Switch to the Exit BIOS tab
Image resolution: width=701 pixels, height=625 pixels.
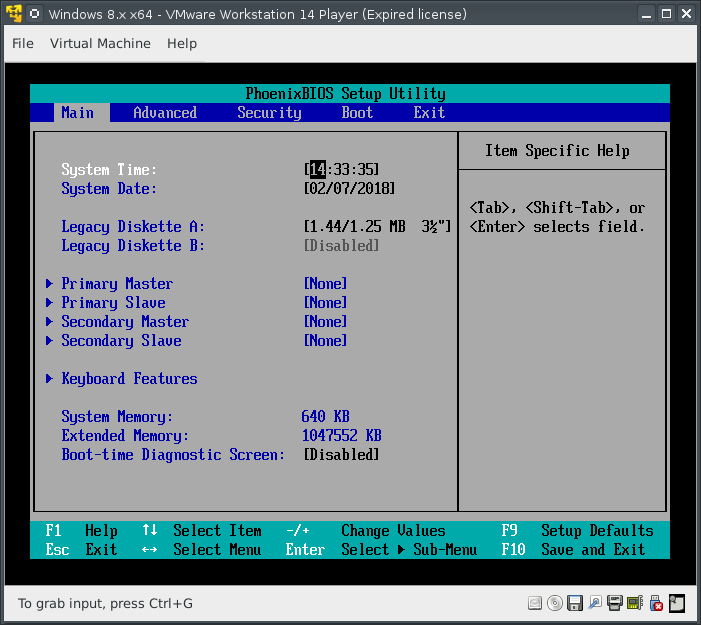click(x=429, y=113)
